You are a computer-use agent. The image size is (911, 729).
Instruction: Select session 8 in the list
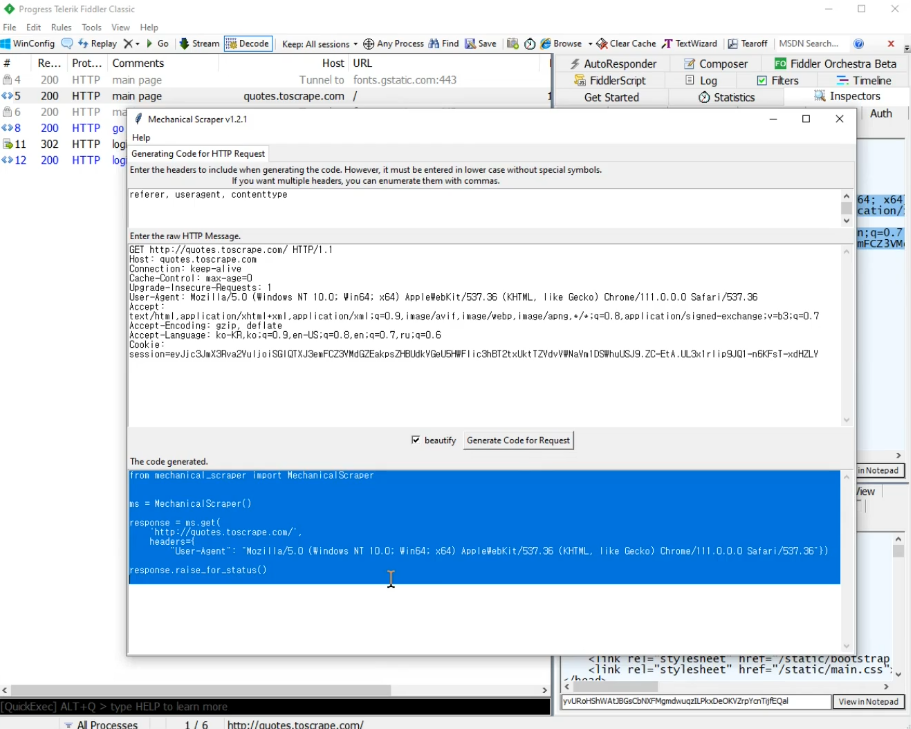63,128
